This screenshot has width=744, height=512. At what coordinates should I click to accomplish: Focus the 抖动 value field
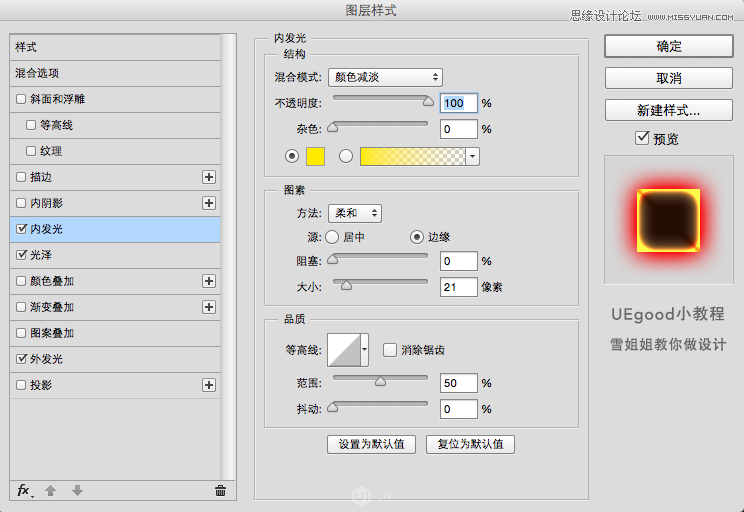tap(459, 409)
